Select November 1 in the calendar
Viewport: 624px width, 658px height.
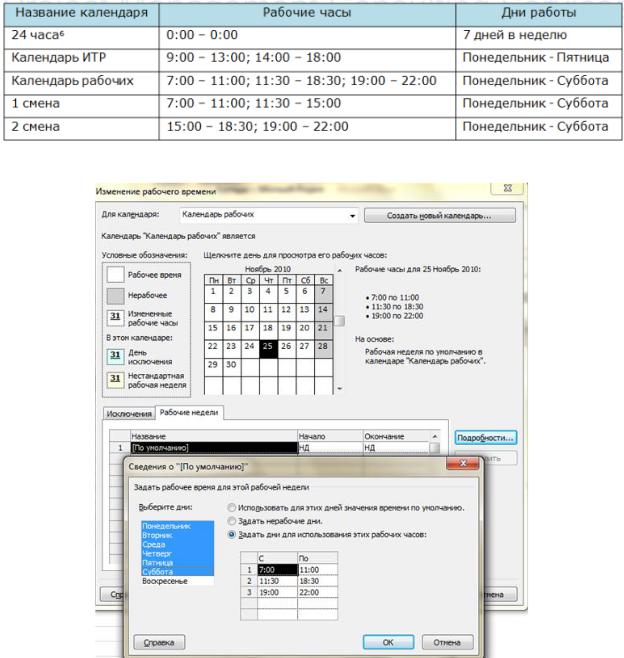pyautogui.click(x=213, y=293)
